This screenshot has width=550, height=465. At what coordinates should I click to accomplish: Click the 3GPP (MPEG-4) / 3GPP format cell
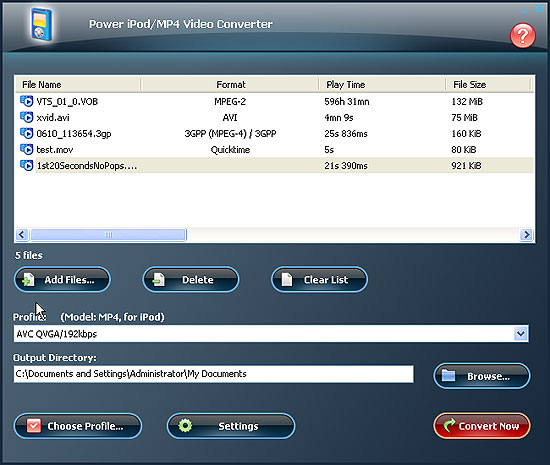230,134
